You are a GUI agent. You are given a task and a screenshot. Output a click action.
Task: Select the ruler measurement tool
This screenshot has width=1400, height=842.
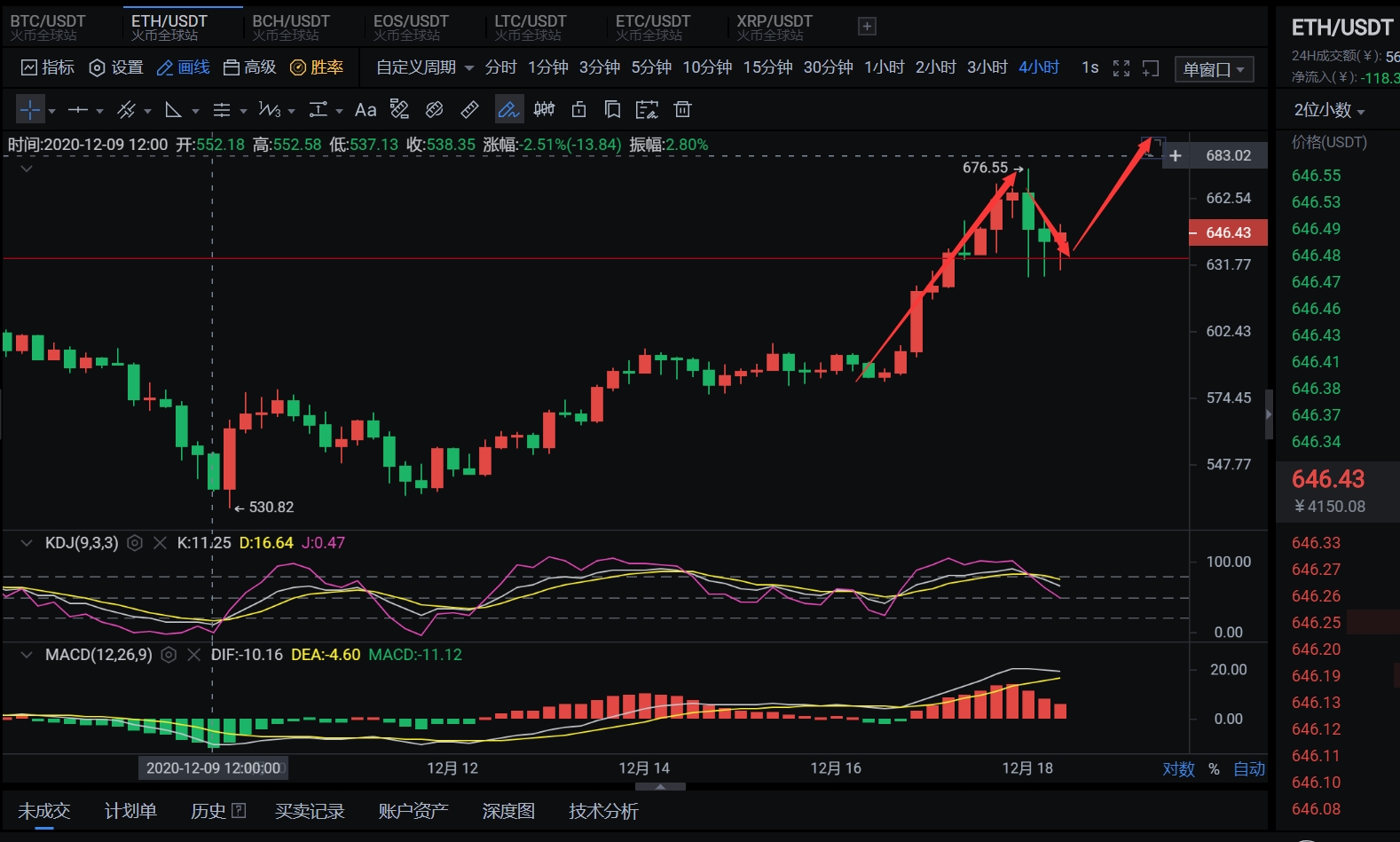tap(470, 110)
